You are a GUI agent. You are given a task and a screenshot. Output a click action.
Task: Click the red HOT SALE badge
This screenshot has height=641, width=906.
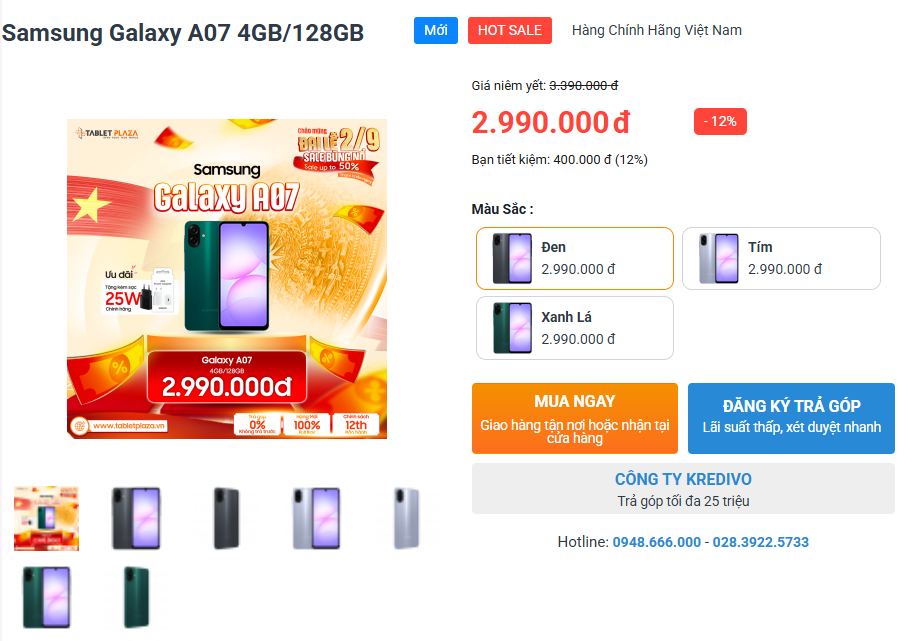pyautogui.click(x=510, y=31)
